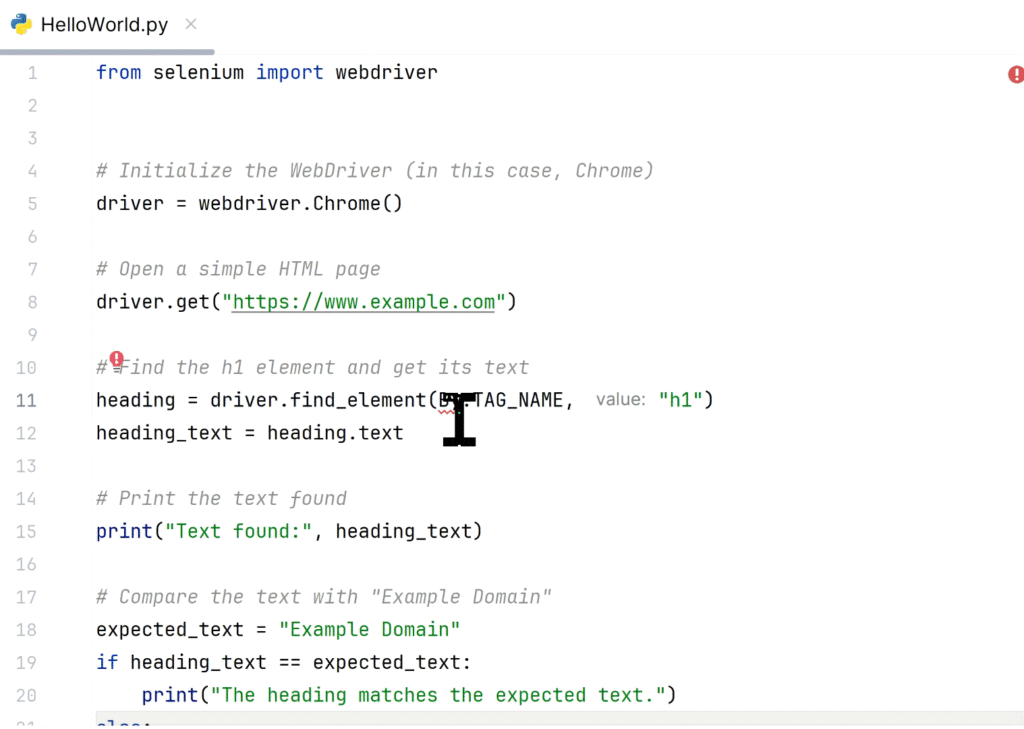Click line number 17 in the gutter
The width and height of the screenshot is (1024, 729).
(x=26, y=598)
